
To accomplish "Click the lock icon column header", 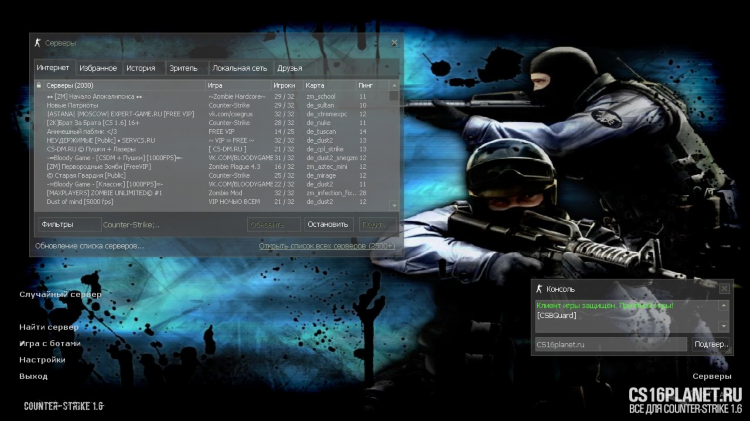I will coord(39,85).
